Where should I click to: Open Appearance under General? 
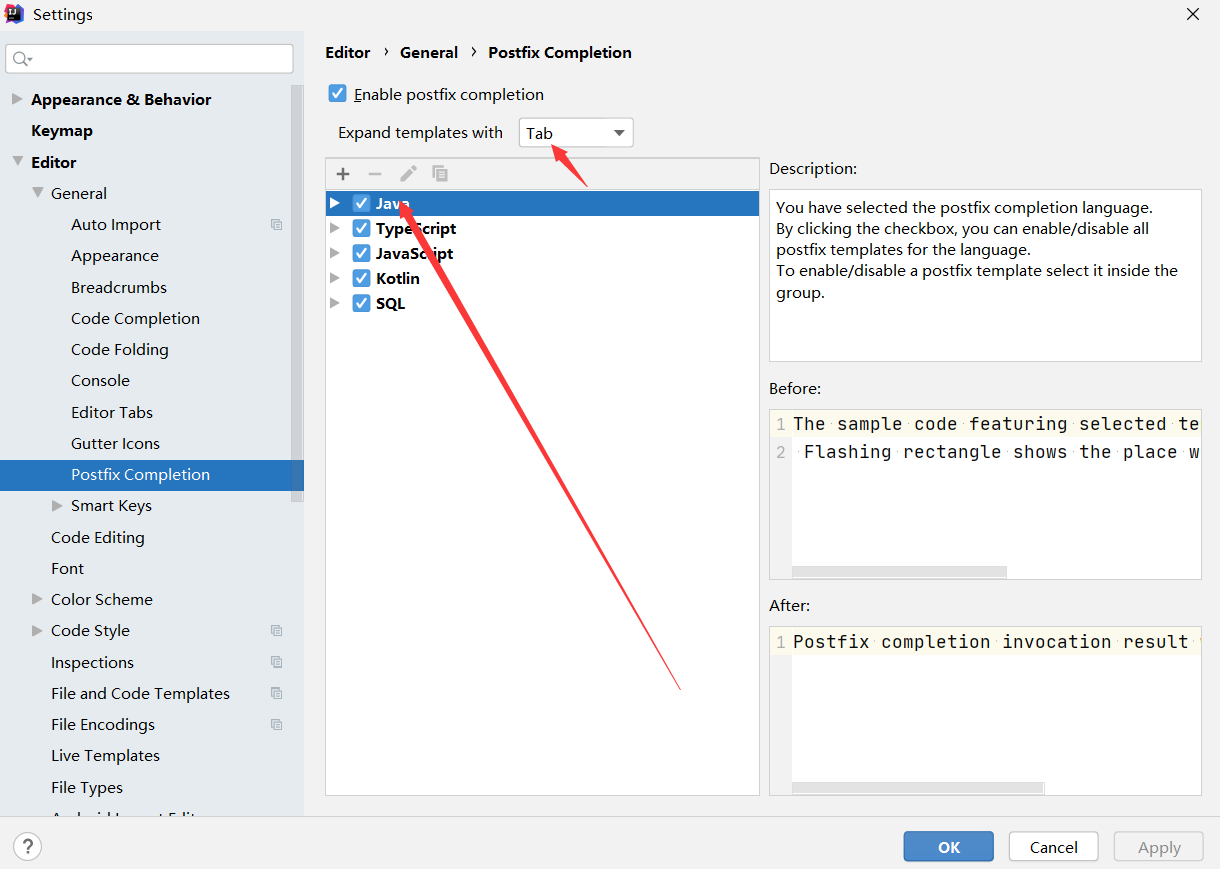(115, 256)
